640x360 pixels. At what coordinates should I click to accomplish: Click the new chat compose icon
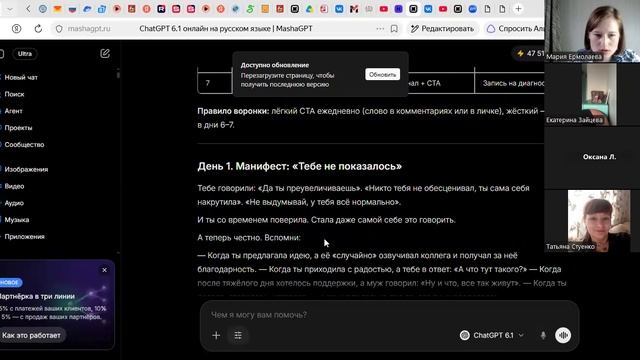105,53
